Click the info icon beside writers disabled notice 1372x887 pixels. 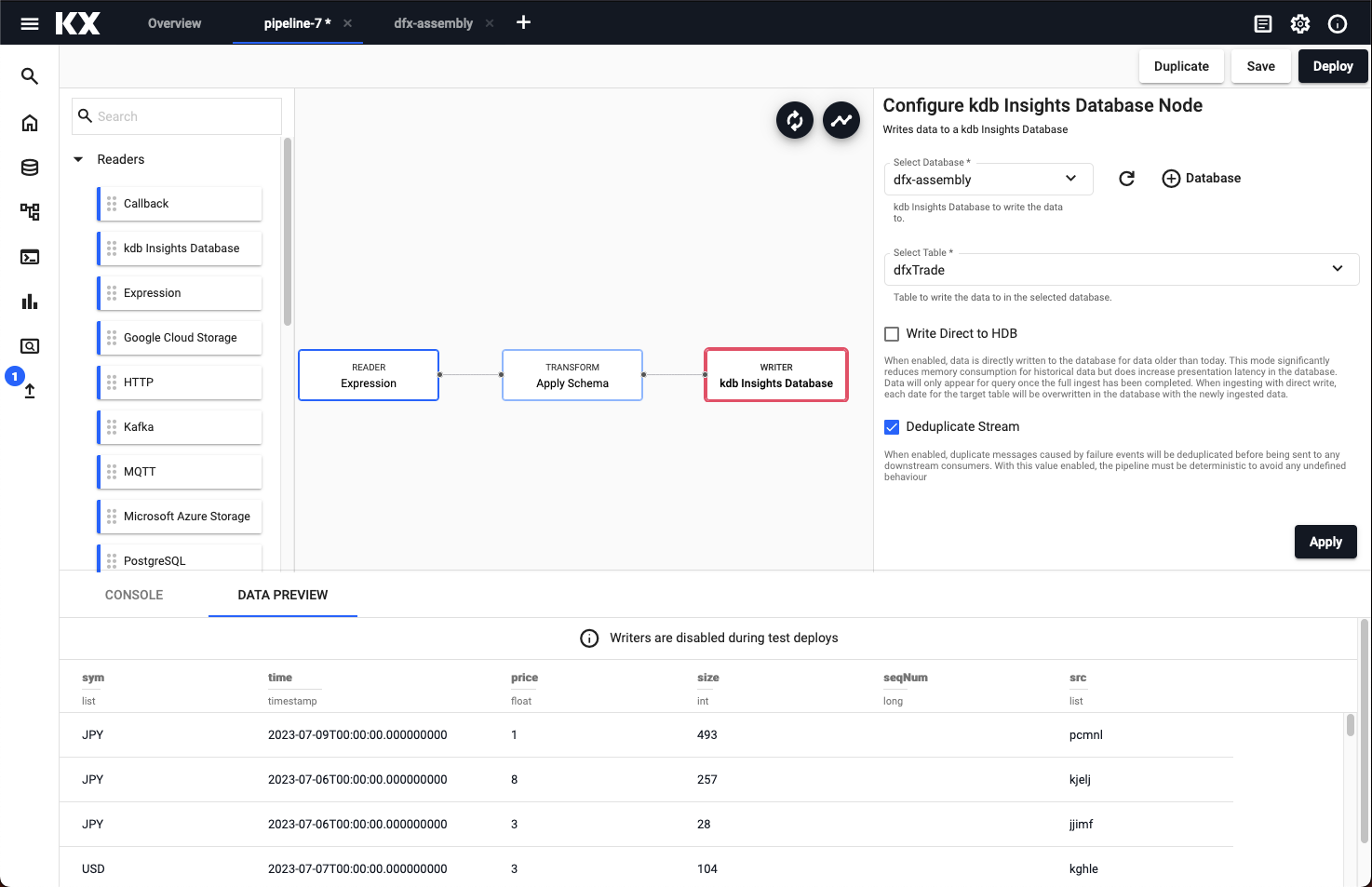pos(589,638)
